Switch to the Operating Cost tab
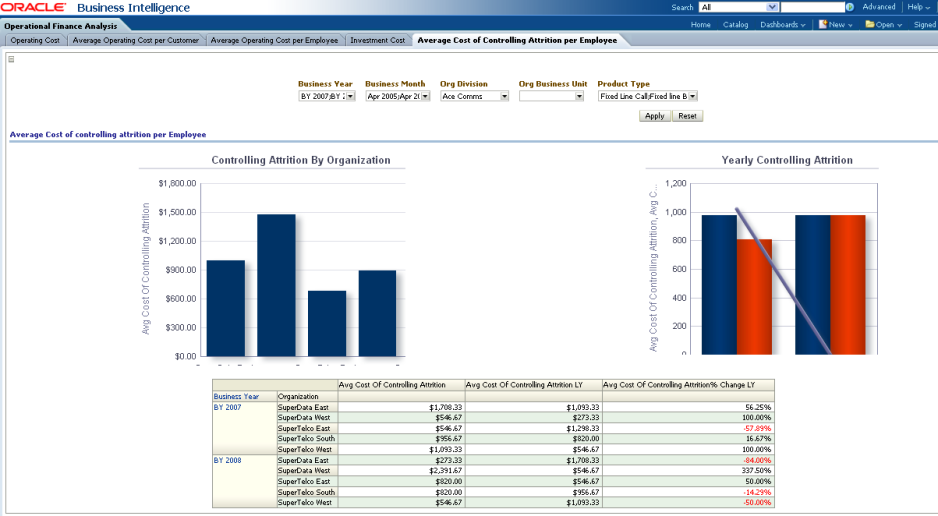This screenshot has width=938, height=516. click(35, 40)
